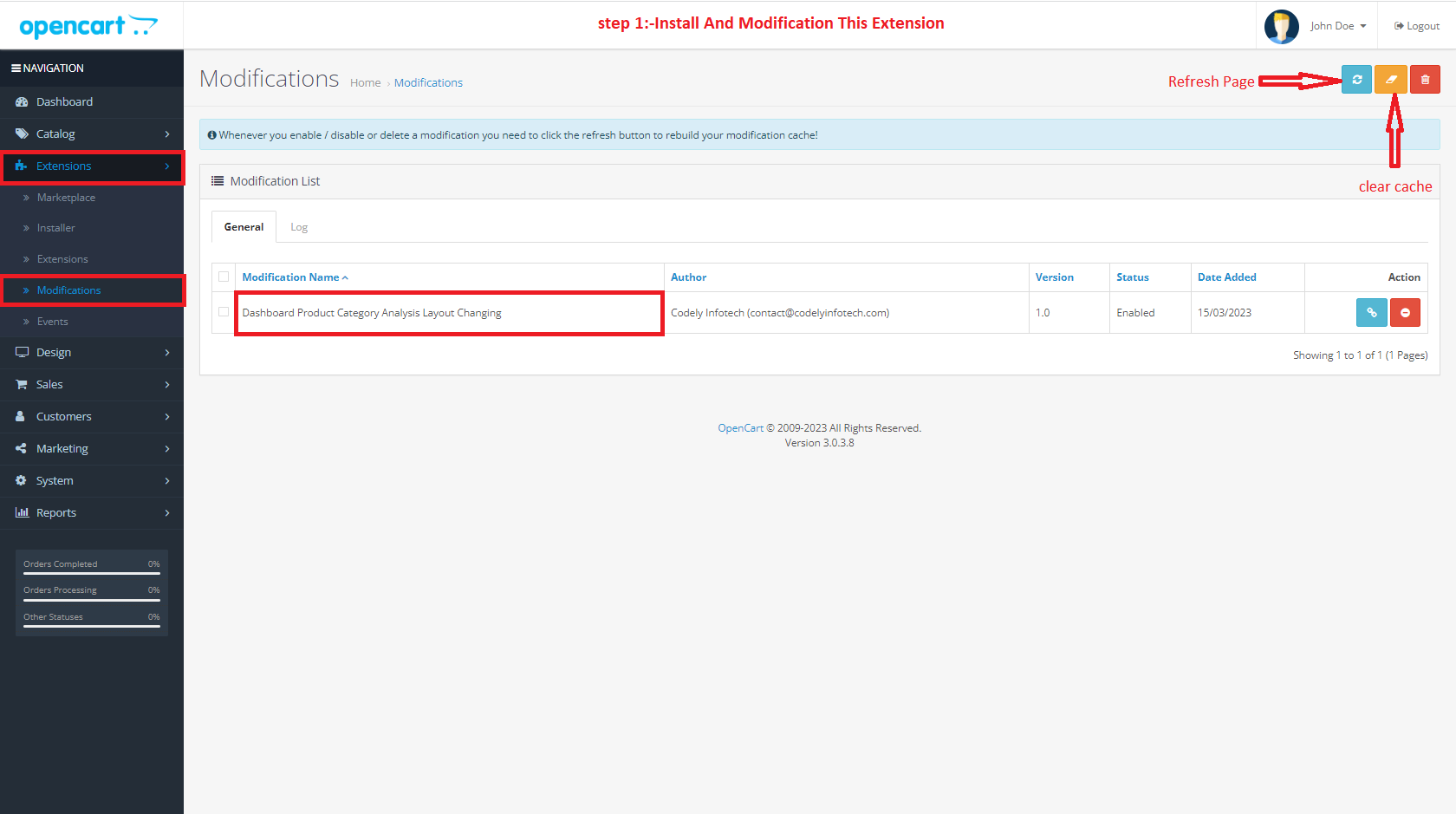
Task: Sort by Modification Name column header
Action: pyautogui.click(x=291, y=277)
